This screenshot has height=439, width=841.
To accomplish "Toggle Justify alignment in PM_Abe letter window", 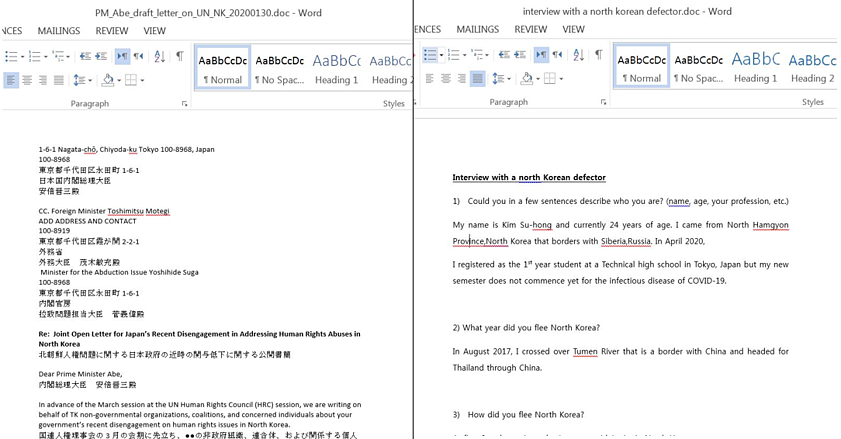I will 59,81.
